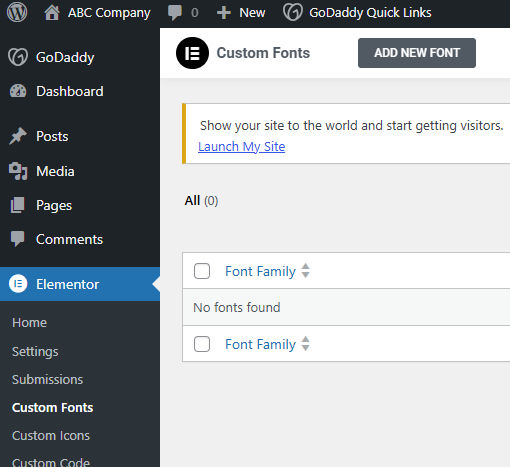The height and width of the screenshot is (467, 510).
Task: Click the bottom Font Family column header
Action: [x=260, y=344]
